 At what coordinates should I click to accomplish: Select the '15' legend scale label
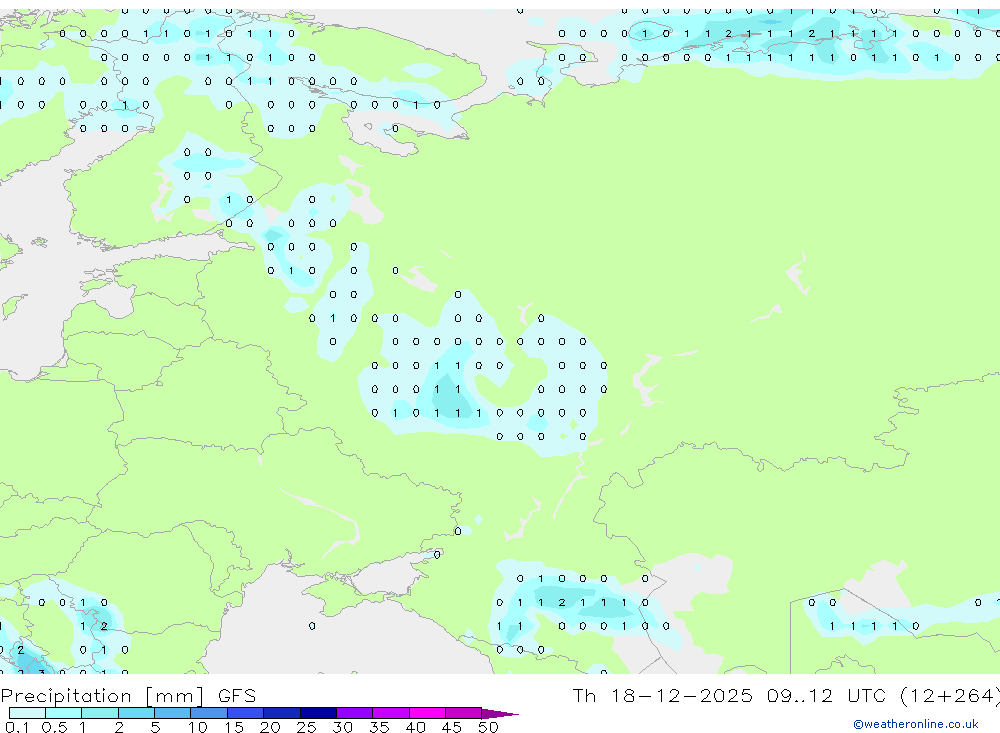[233, 727]
